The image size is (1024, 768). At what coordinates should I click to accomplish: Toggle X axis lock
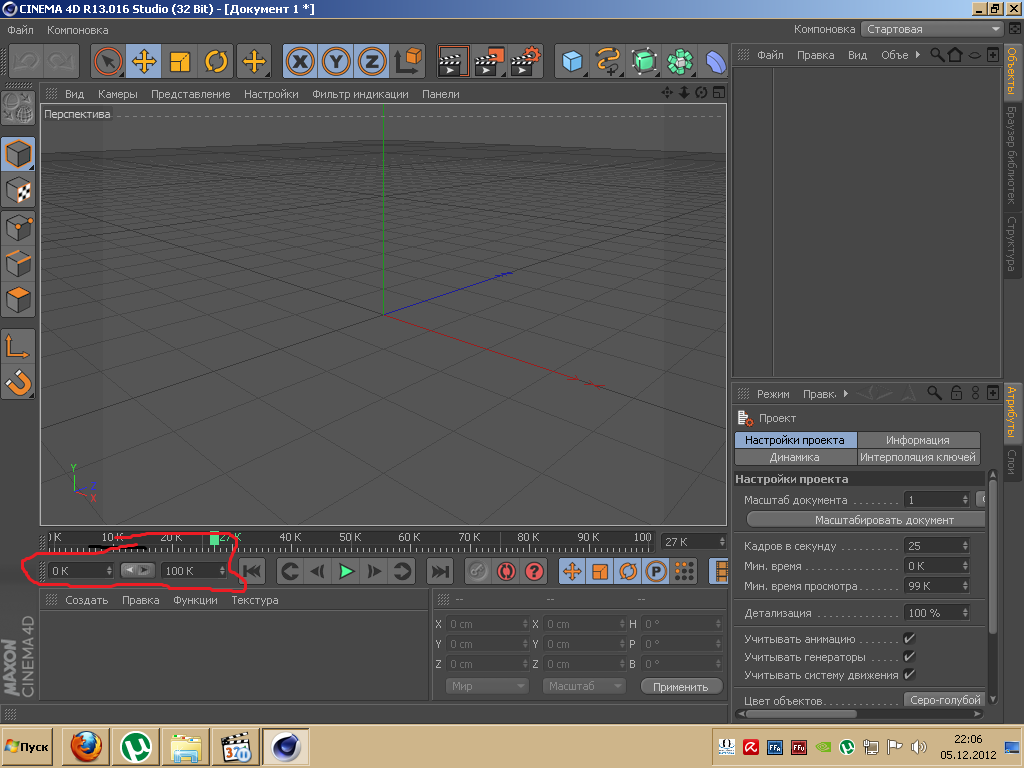[x=300, y=62]
